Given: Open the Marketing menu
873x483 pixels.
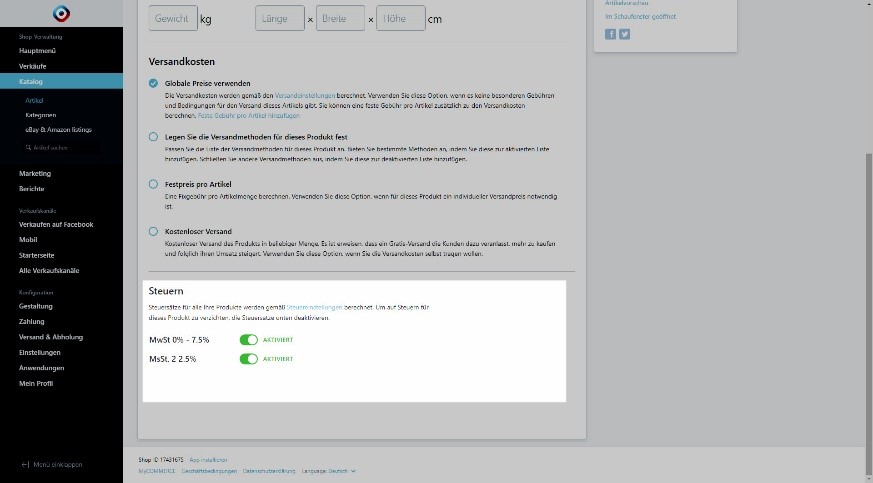Looking at the screenshot, I should (x=35, y=173).
